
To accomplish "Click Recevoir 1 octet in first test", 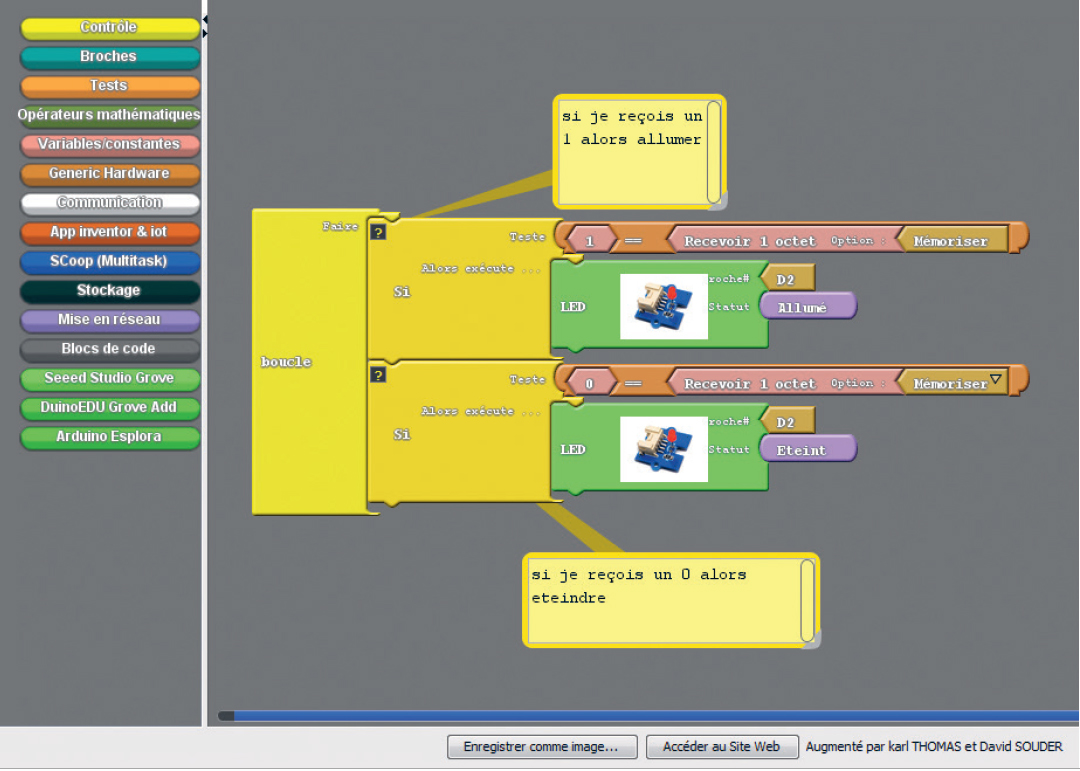I will tap(749, 241).
